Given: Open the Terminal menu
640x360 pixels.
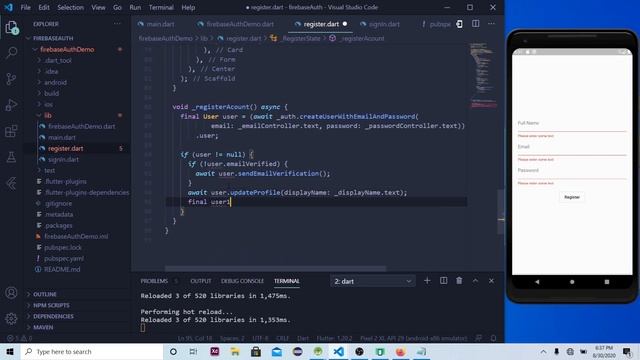Looking at the screenshot, I should click(x=161, y=7).
